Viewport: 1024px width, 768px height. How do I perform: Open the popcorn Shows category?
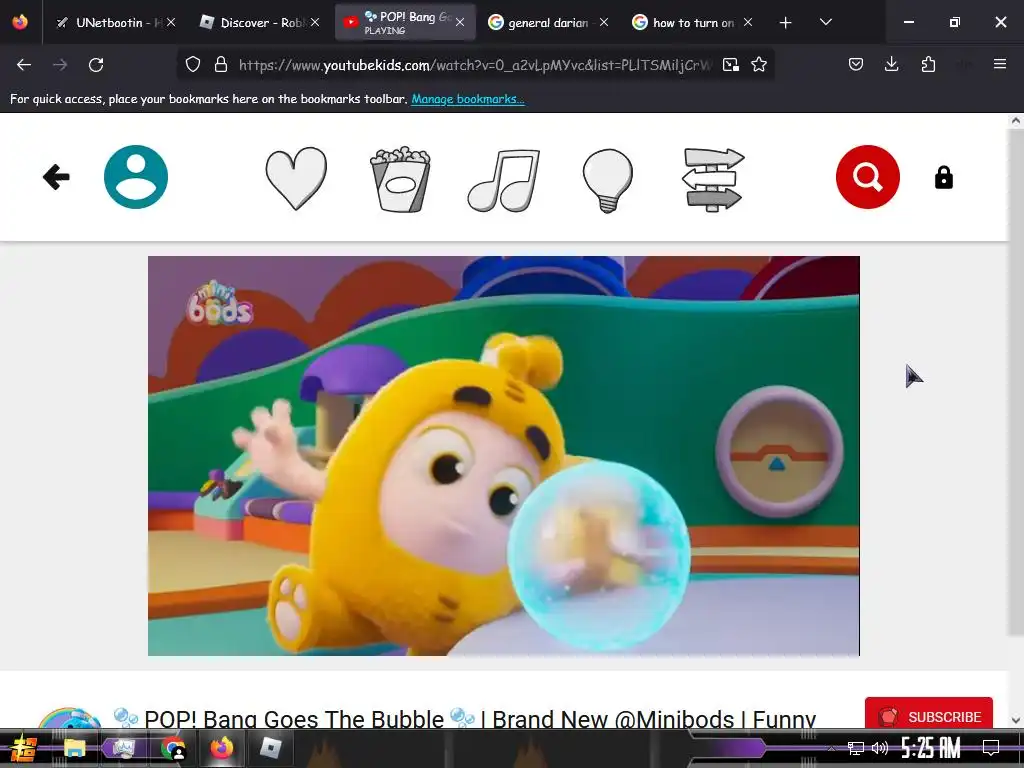pyautogui.click(x=400, y=179)
